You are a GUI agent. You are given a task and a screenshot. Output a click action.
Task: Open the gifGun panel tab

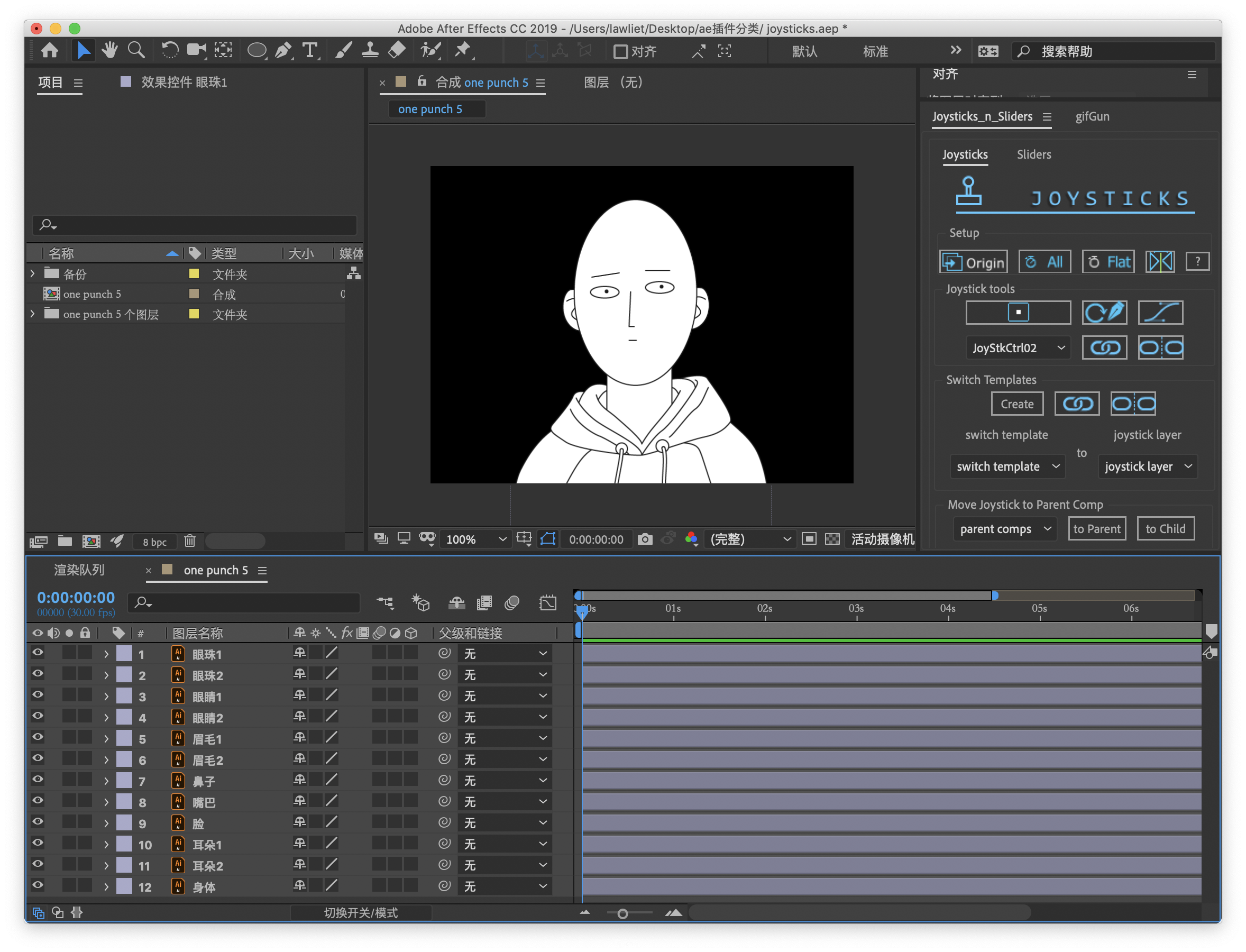[x=1092, y=116]
